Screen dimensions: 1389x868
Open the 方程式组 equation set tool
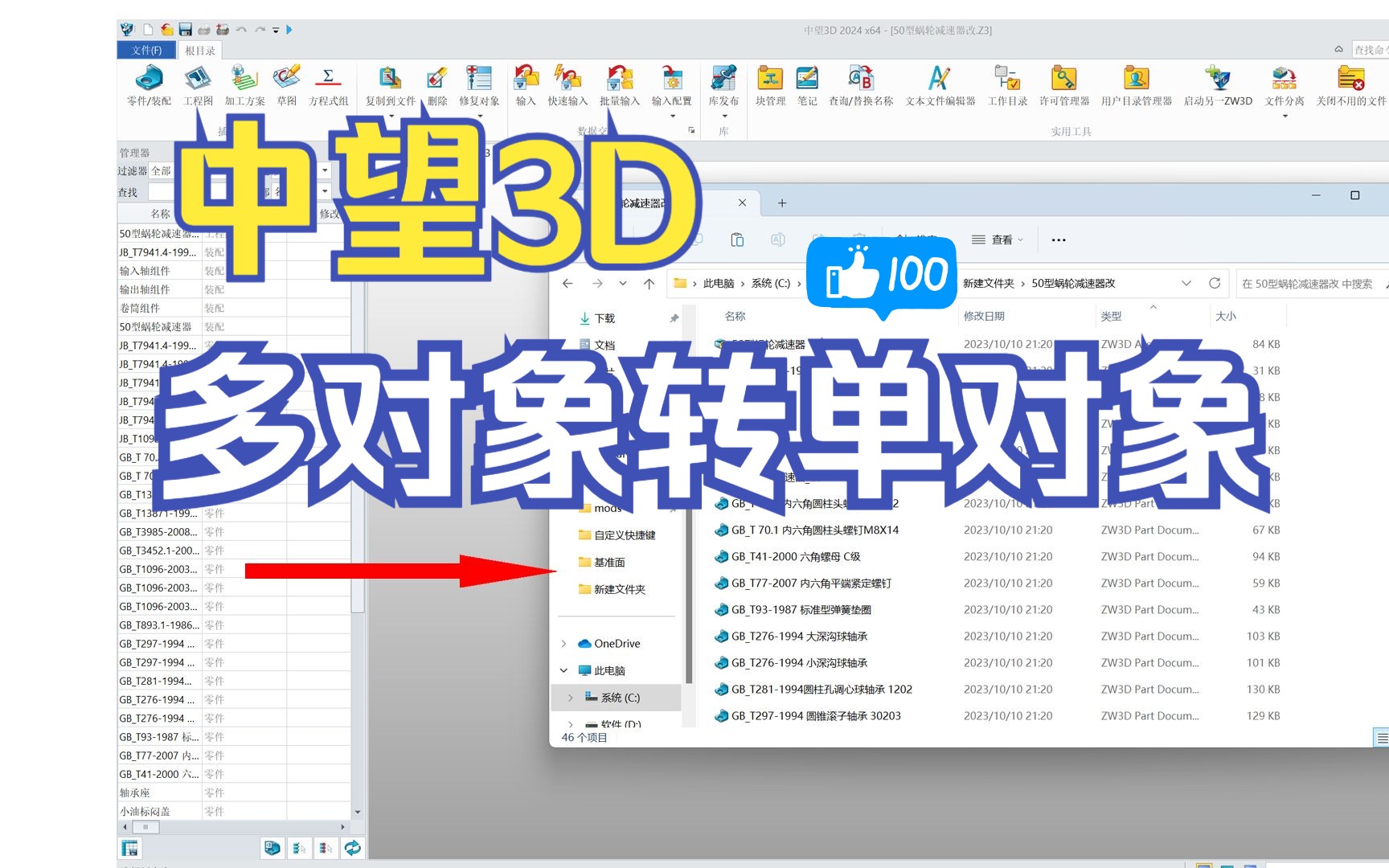click(x=329, y=85)
